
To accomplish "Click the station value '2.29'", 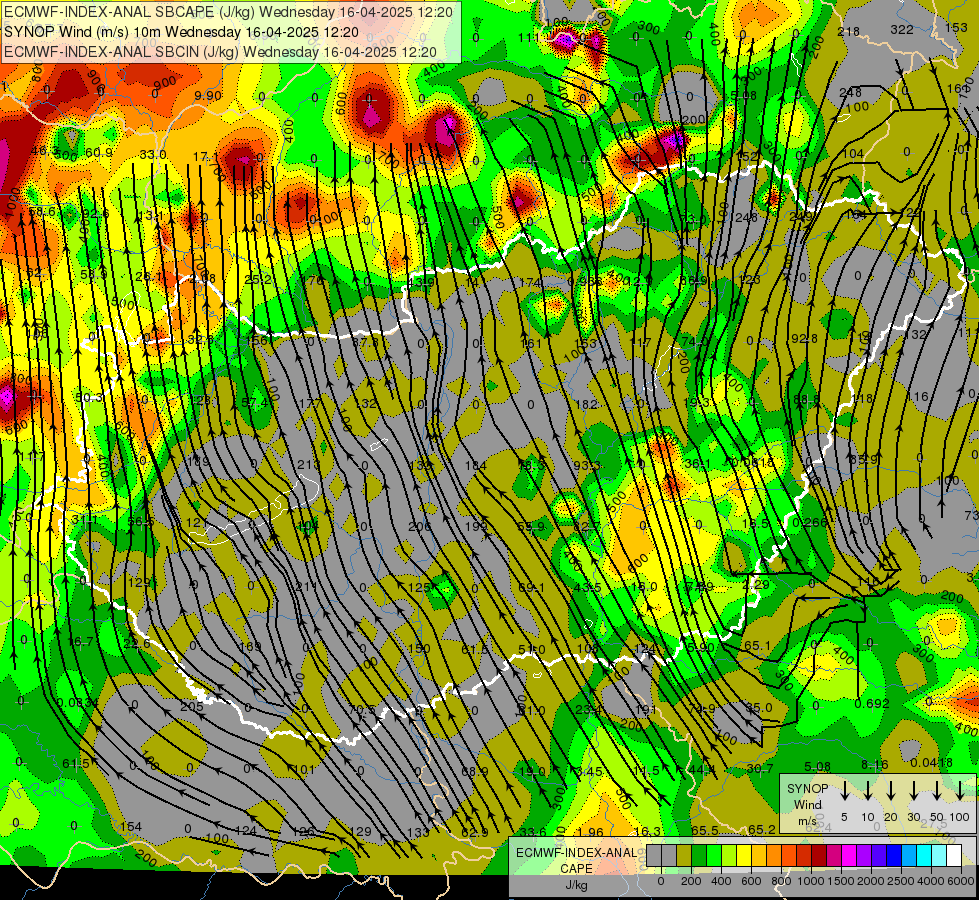I will 756,584.
